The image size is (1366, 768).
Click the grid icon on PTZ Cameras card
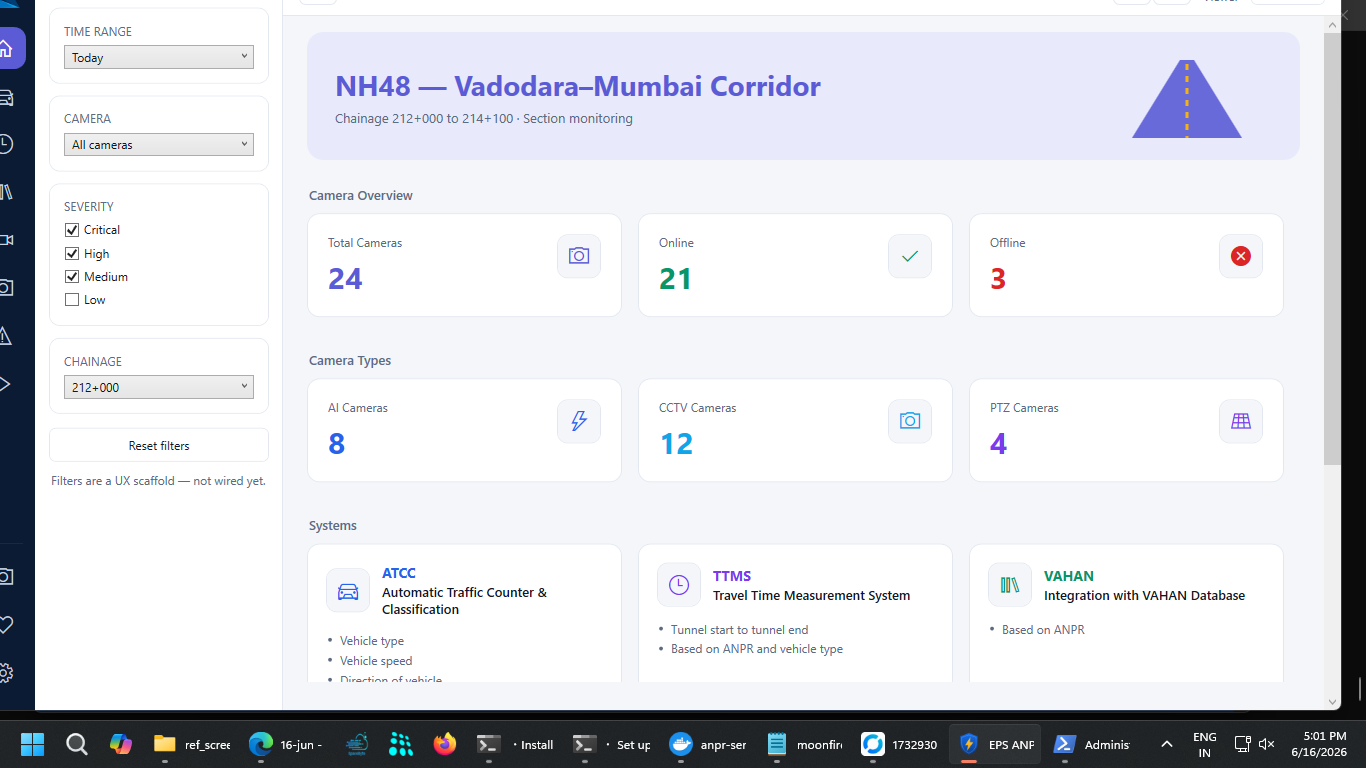tap(1241, 421)
